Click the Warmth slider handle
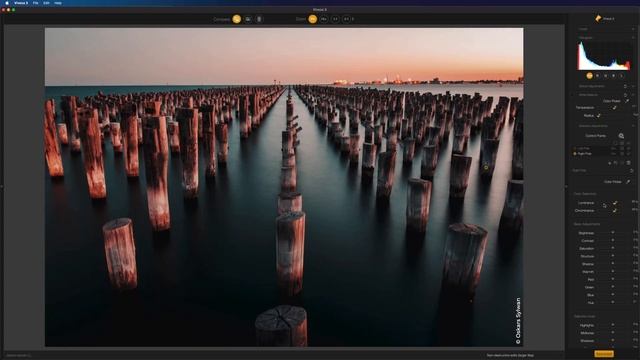The height and width of the screenshot is (360, 640). click(613, 272)
